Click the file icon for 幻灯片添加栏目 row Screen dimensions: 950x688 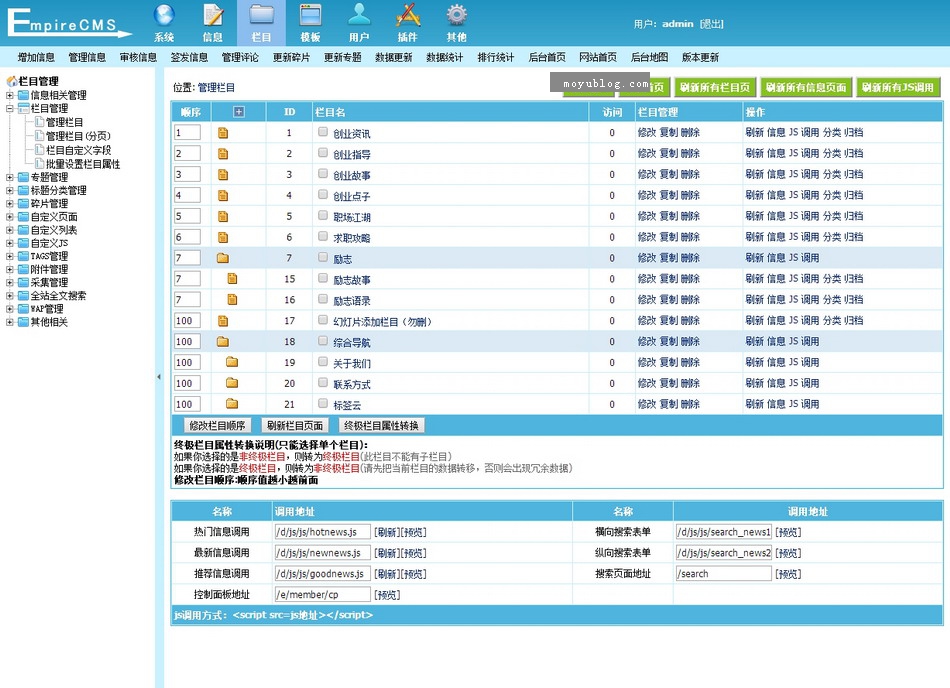point(223,321)
